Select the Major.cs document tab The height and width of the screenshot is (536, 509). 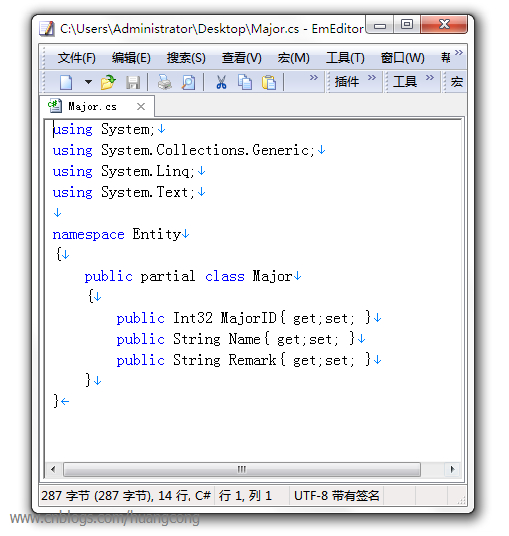[97, 106]
